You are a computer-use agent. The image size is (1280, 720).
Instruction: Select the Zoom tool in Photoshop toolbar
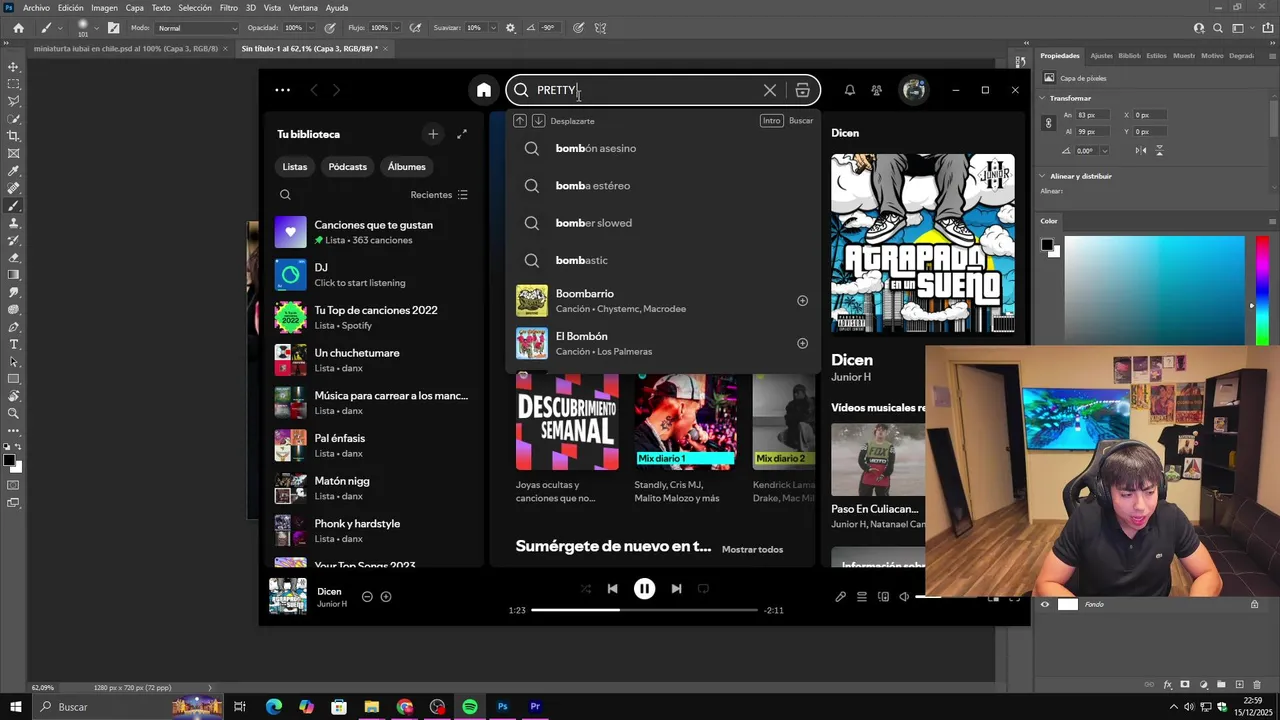pos(13,413)
